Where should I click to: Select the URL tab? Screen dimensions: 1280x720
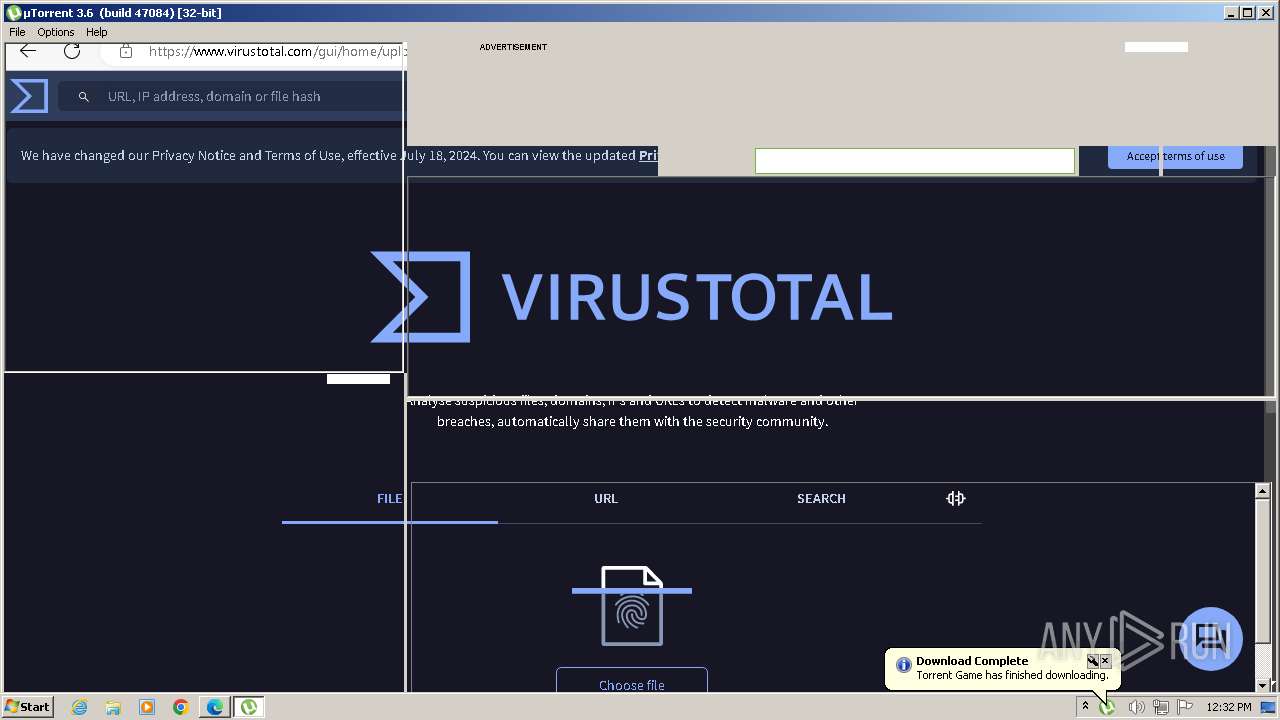coord(606,498)
